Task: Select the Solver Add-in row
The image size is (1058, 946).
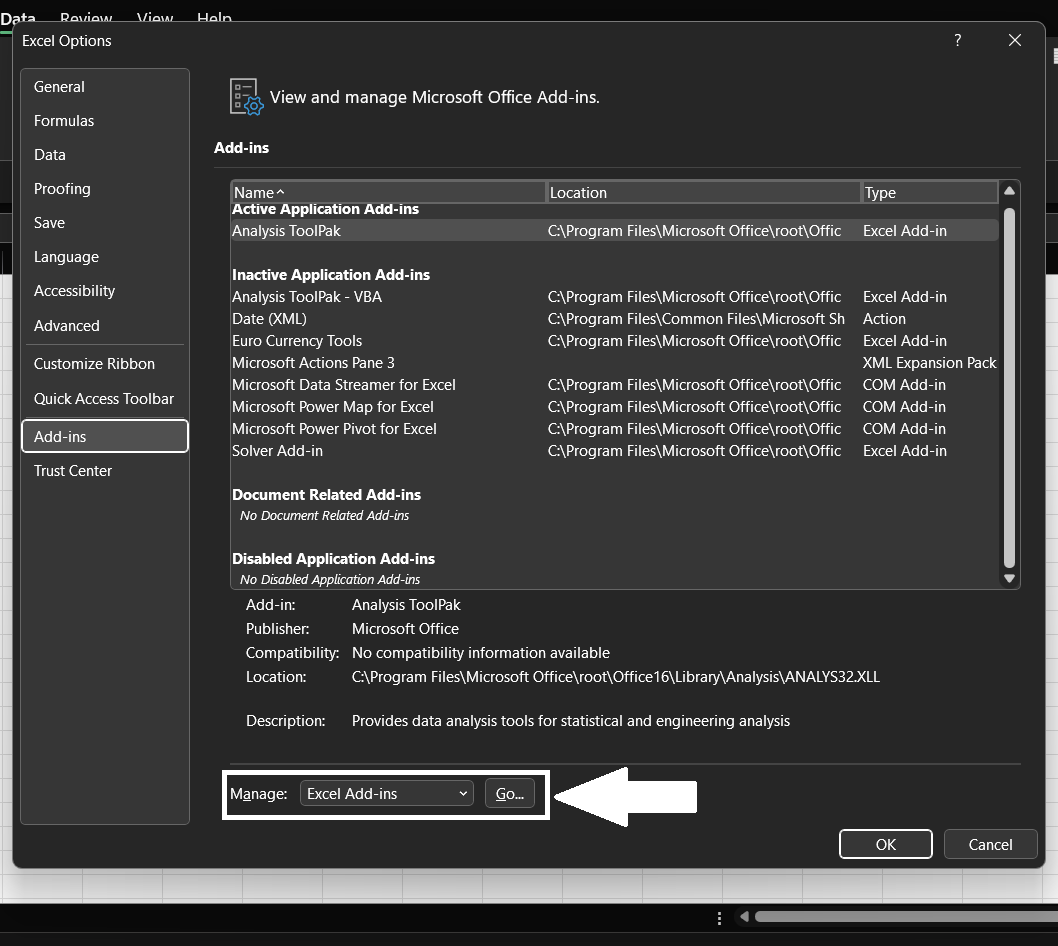Action: click(x=614, y=451)
